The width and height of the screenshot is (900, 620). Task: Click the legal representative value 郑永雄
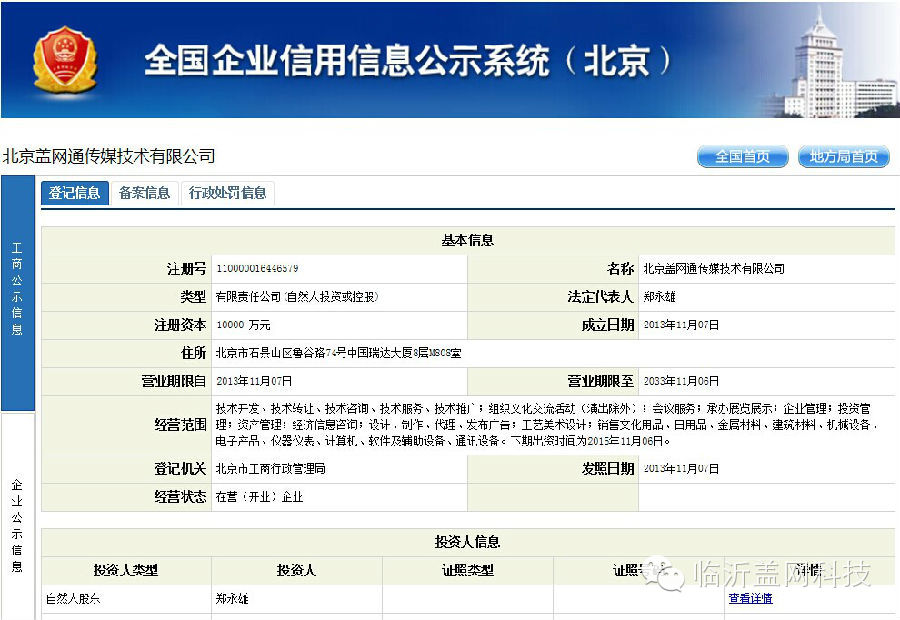659,296
